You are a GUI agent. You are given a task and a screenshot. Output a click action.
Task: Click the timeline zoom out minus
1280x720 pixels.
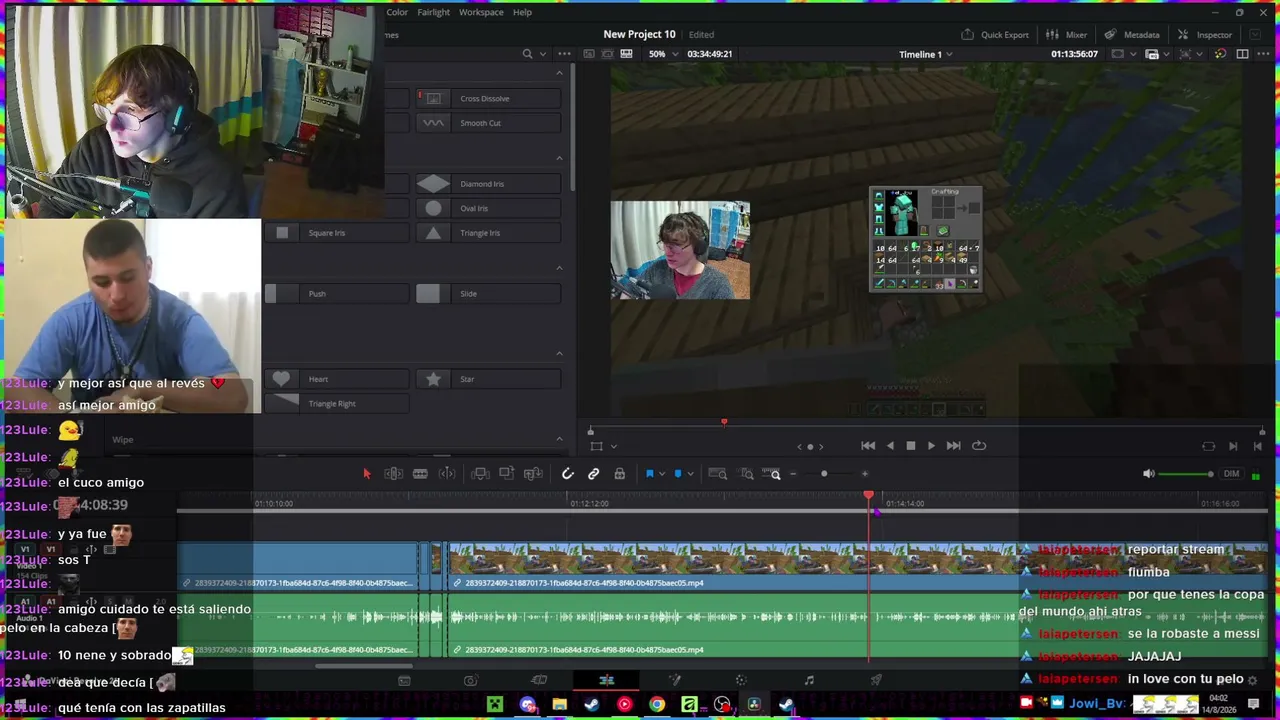tap(793, 474)
